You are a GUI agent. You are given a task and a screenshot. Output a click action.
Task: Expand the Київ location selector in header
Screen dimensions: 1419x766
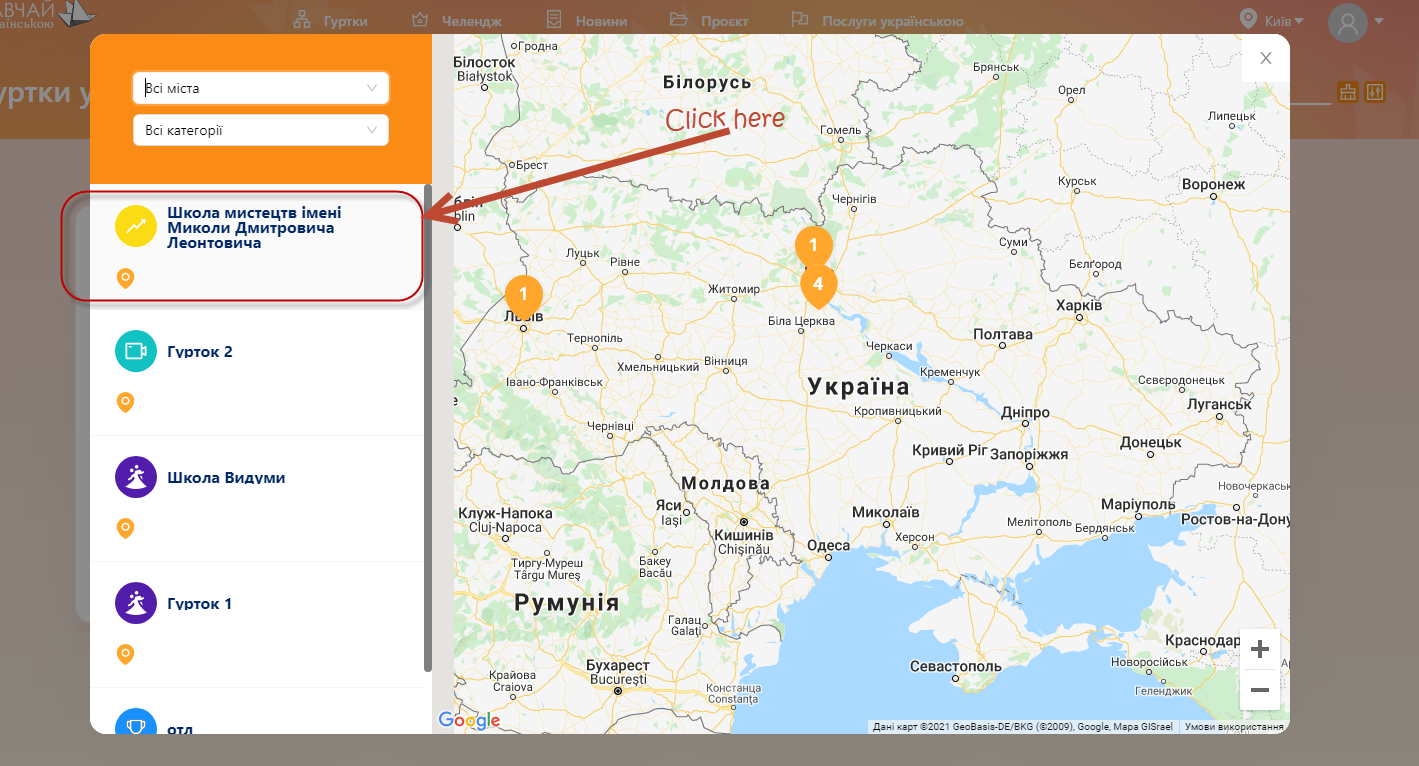click(x=1283, y=20)
